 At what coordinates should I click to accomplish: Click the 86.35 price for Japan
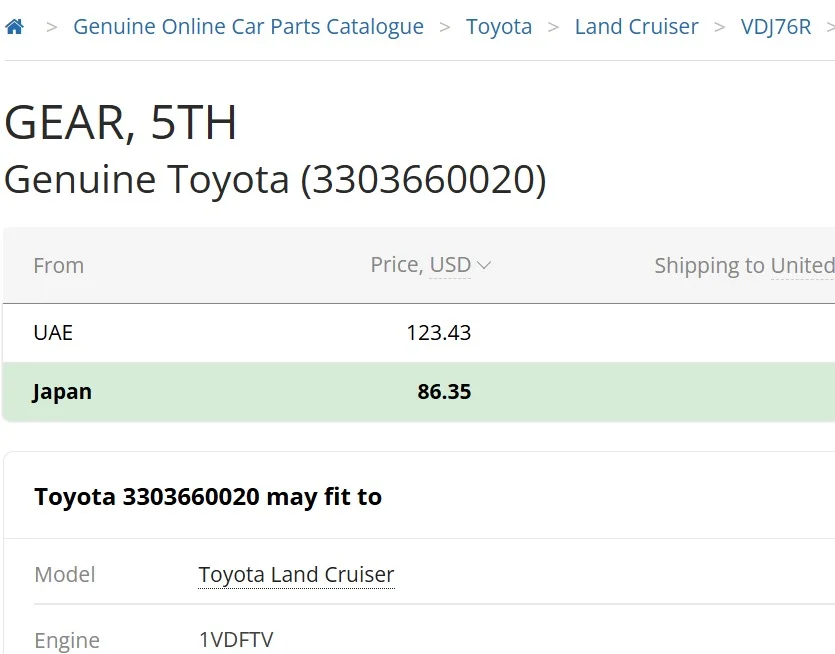[x=444, y=391]
